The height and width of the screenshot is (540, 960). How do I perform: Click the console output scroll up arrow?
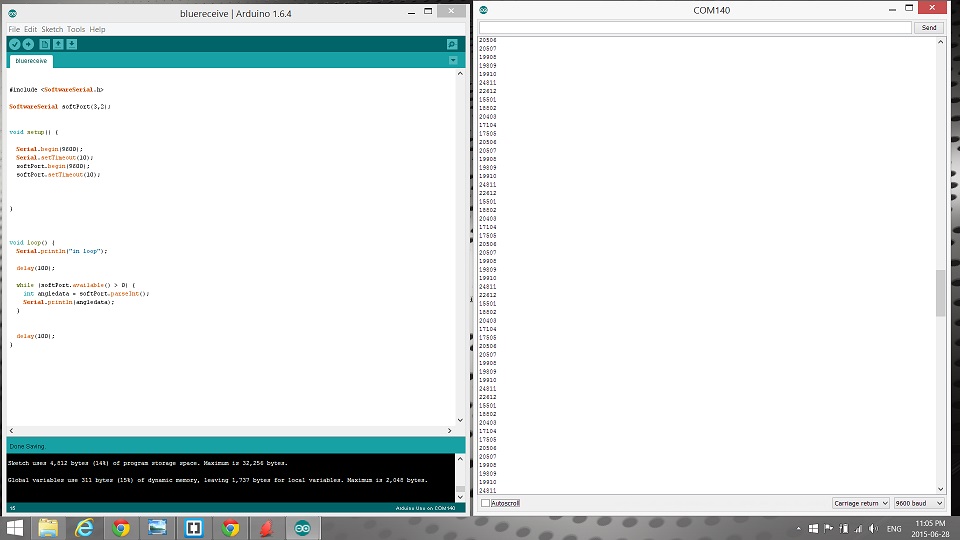pyautogui.click(x=460, y=459)
